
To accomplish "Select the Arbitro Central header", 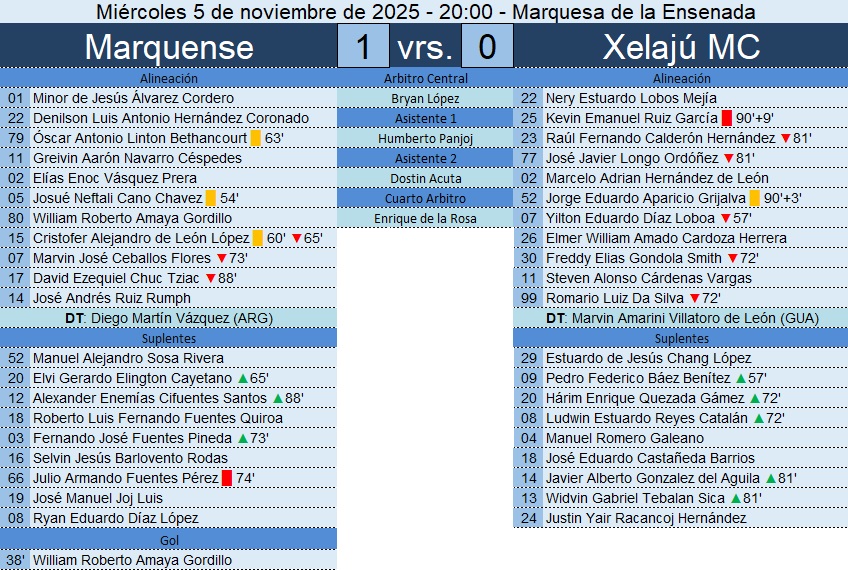I will click(x=425, y=78).
